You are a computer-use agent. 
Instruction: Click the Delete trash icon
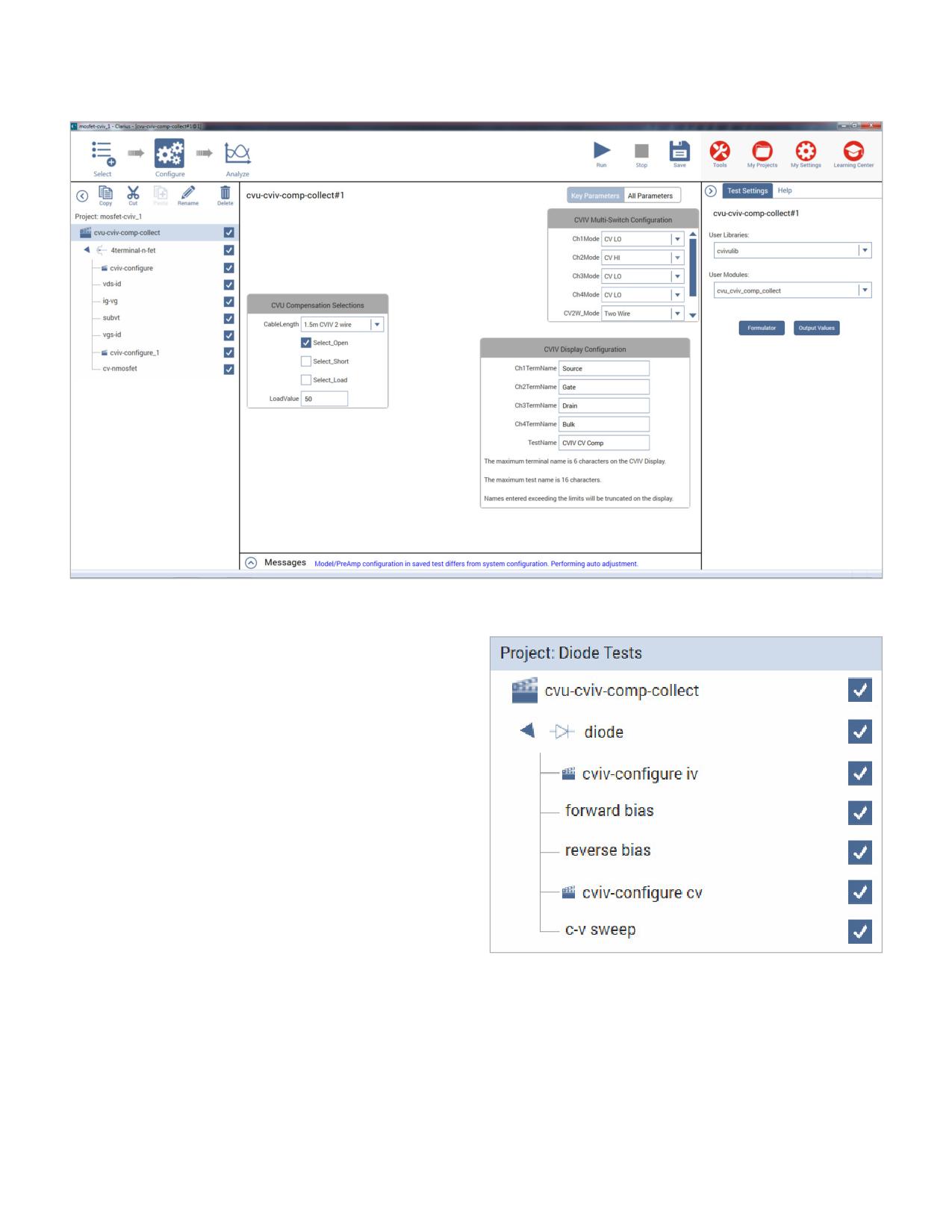[225, 193]
